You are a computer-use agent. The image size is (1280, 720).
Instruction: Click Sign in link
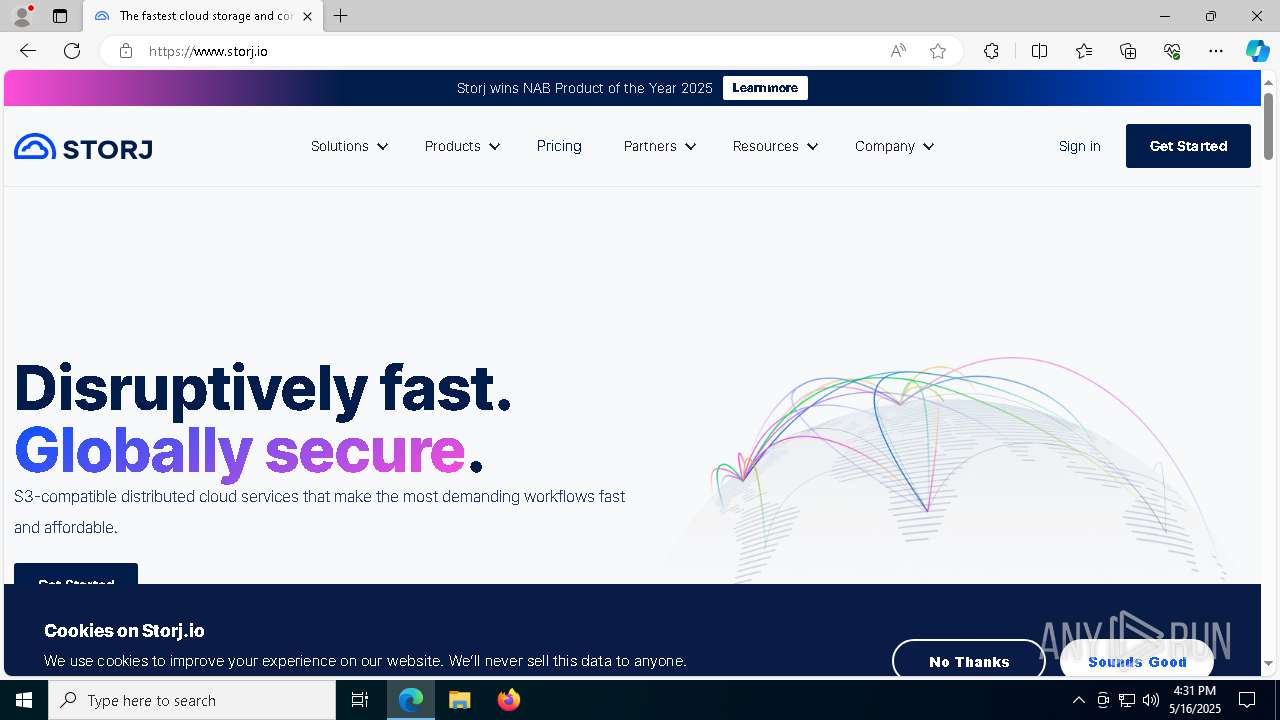point(1079,146)
